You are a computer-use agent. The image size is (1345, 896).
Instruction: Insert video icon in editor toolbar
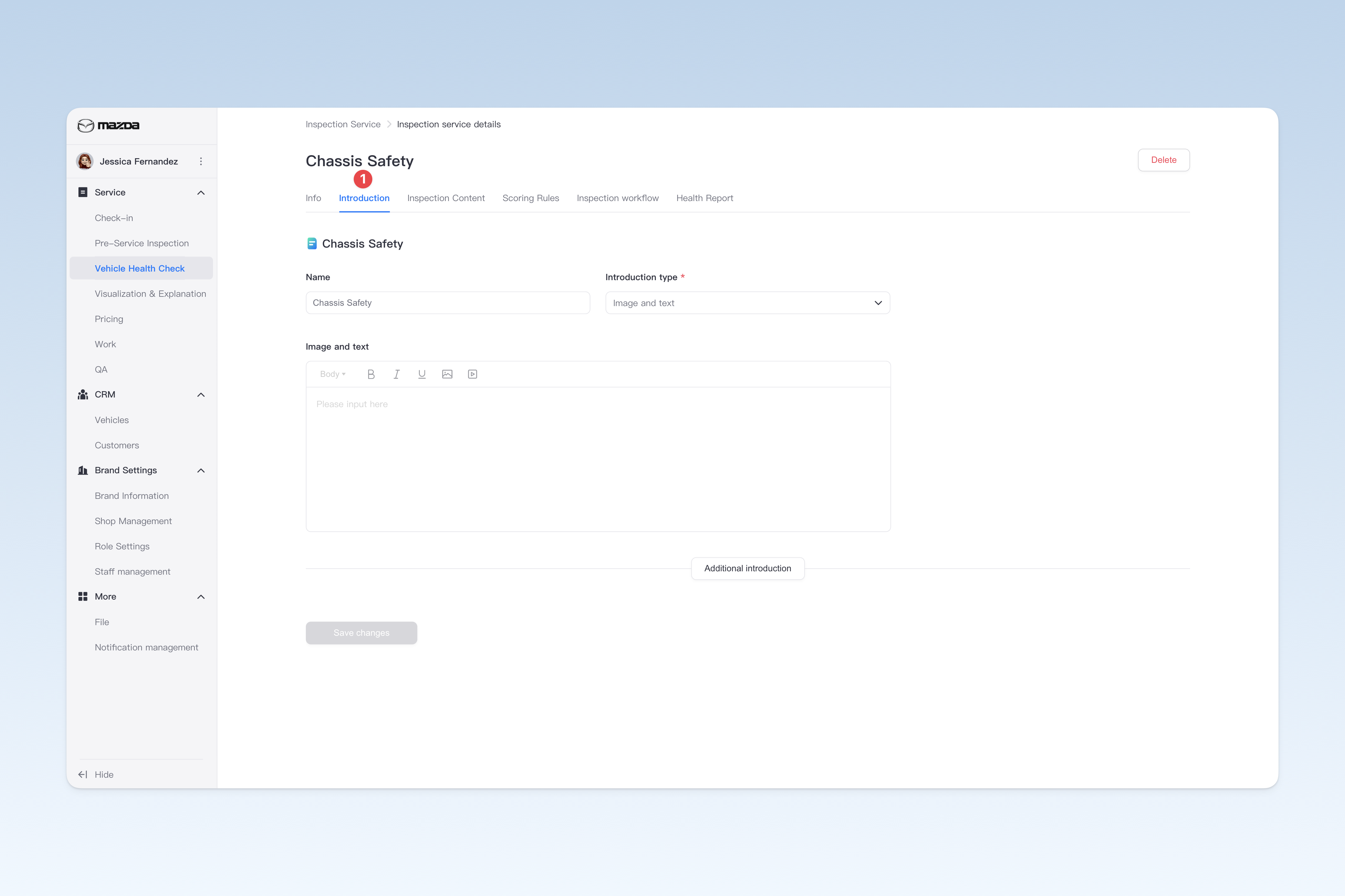click(473, 374)
